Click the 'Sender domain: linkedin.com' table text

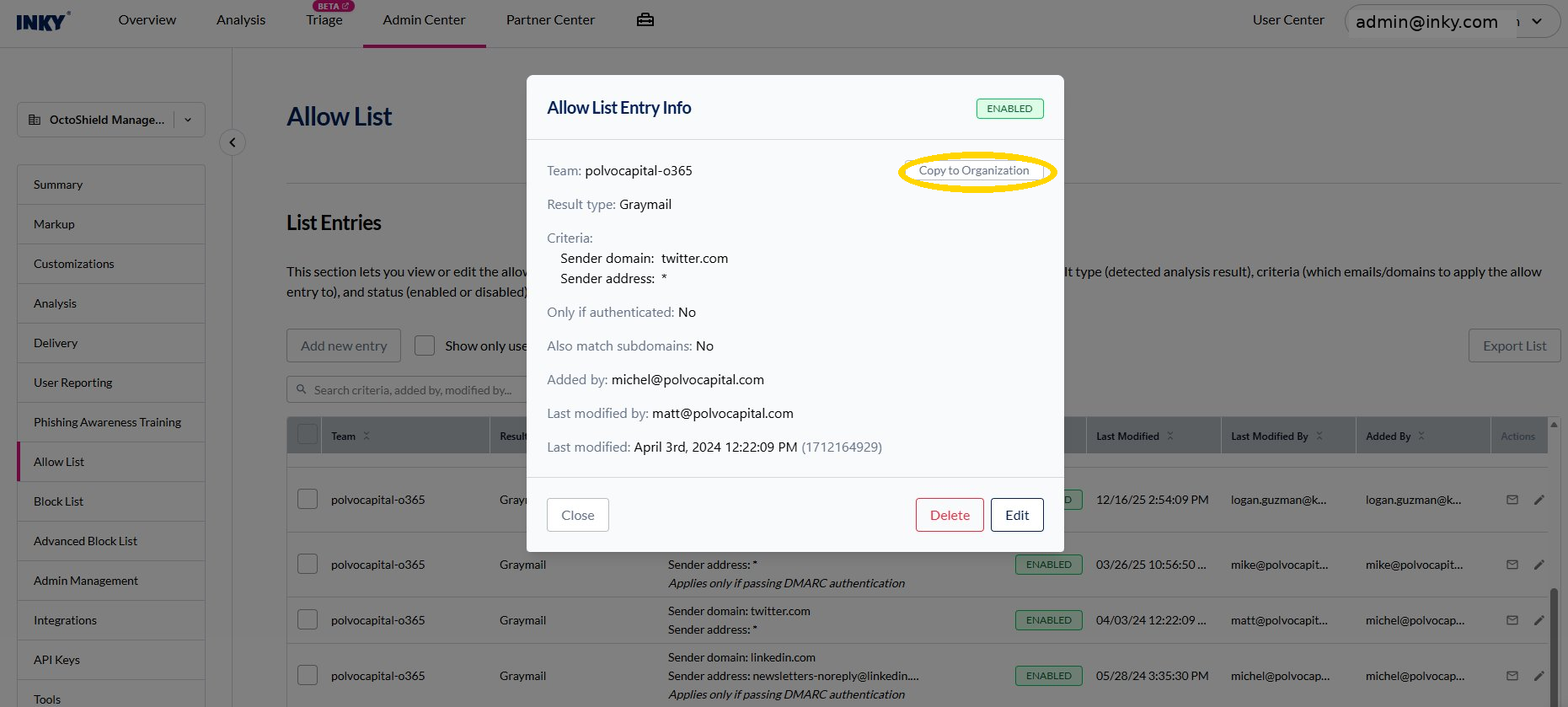point(741,657)
